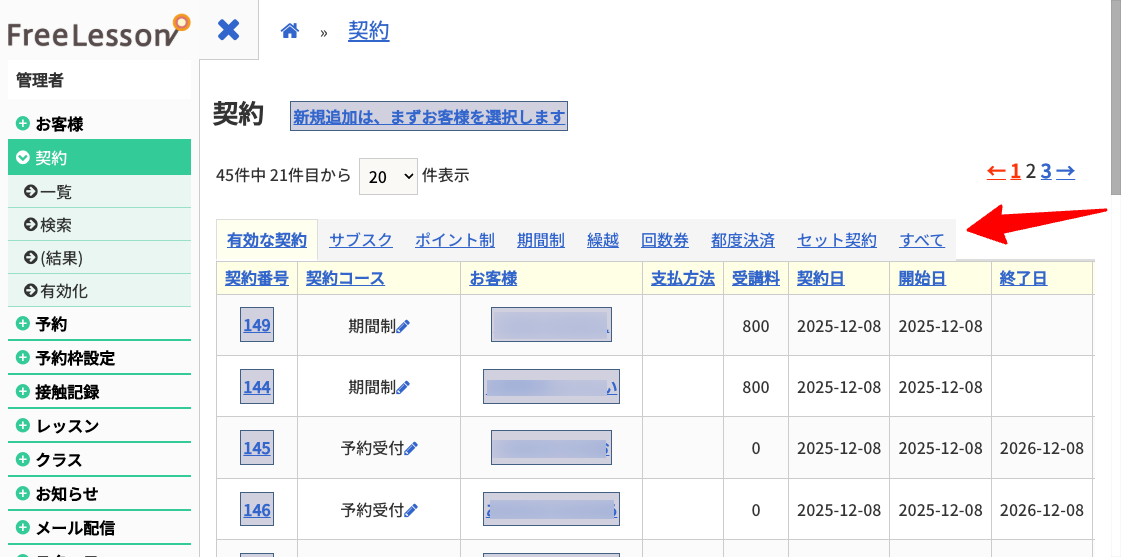
Task: Click the home icon in breadcrumb
Action: pyautogui.click(x=290, y=31)
